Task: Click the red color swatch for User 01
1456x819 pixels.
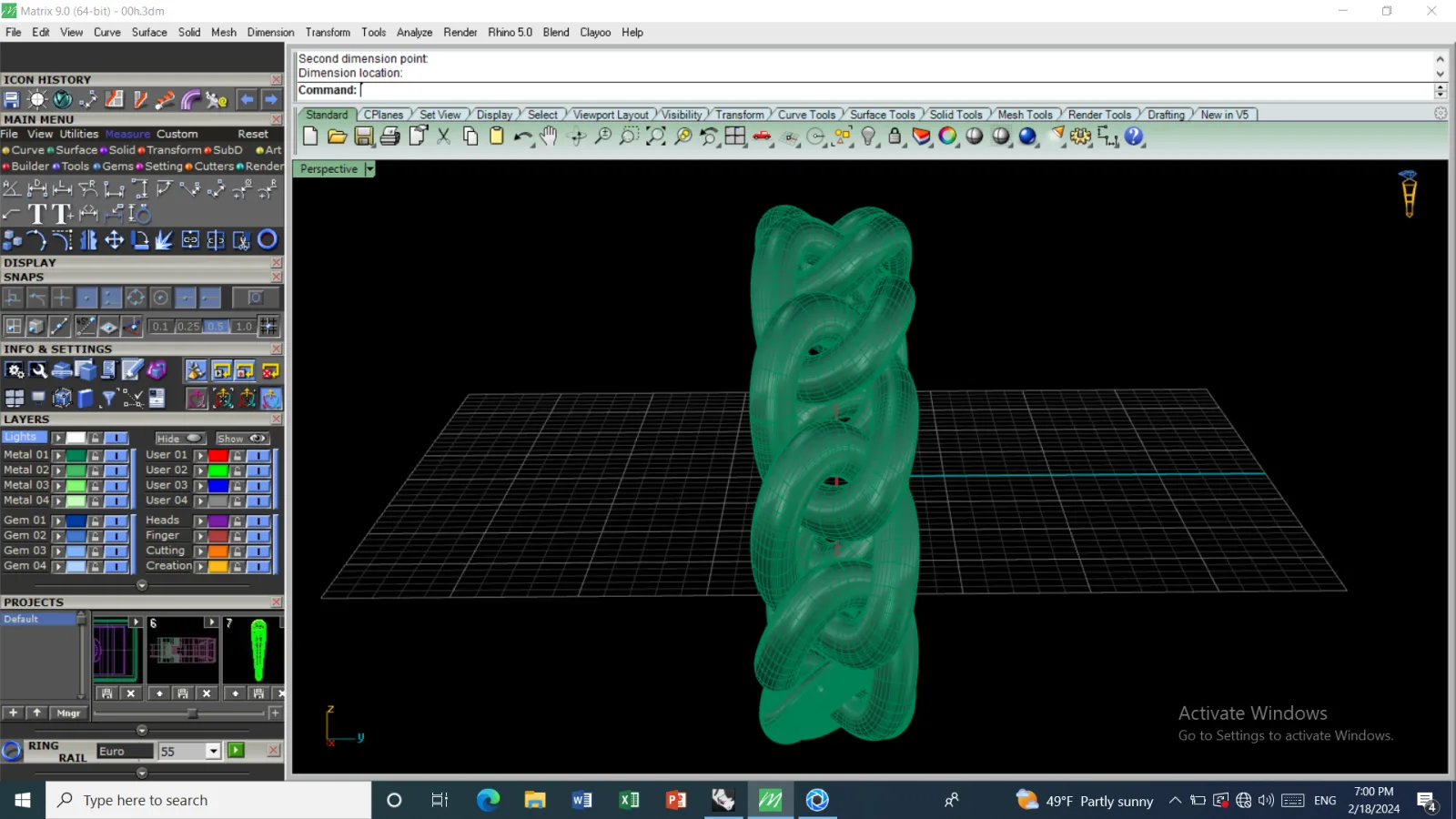Action: 218,455
